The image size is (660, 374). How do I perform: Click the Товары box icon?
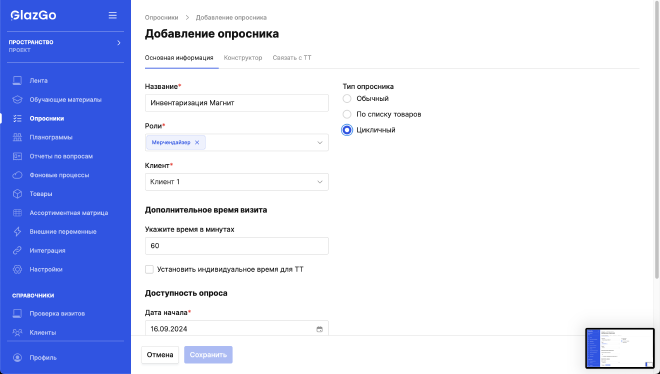coord(17,194)
